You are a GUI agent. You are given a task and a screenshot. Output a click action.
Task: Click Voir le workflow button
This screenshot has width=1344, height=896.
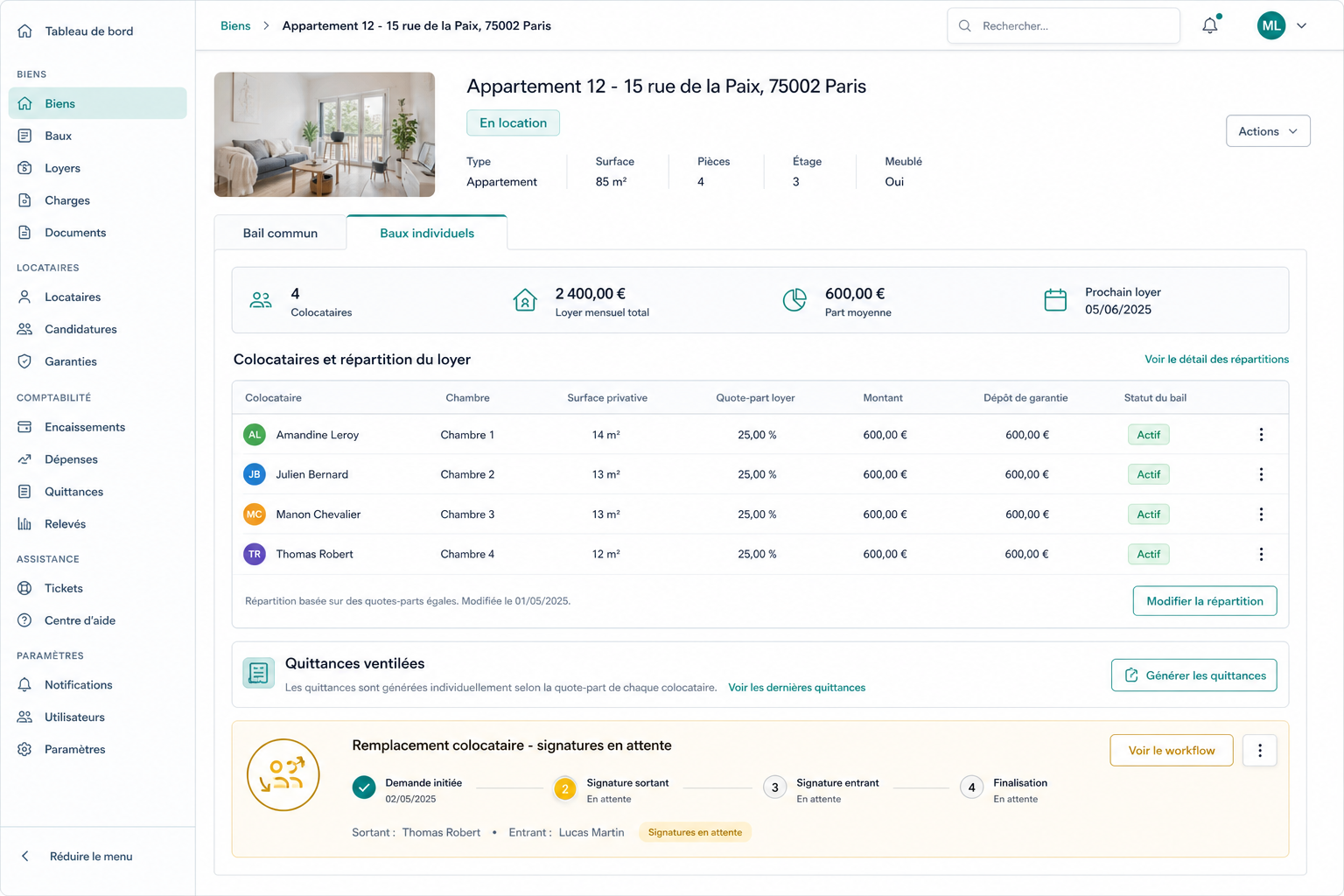pyautogui.click(x=1172, y=751)
